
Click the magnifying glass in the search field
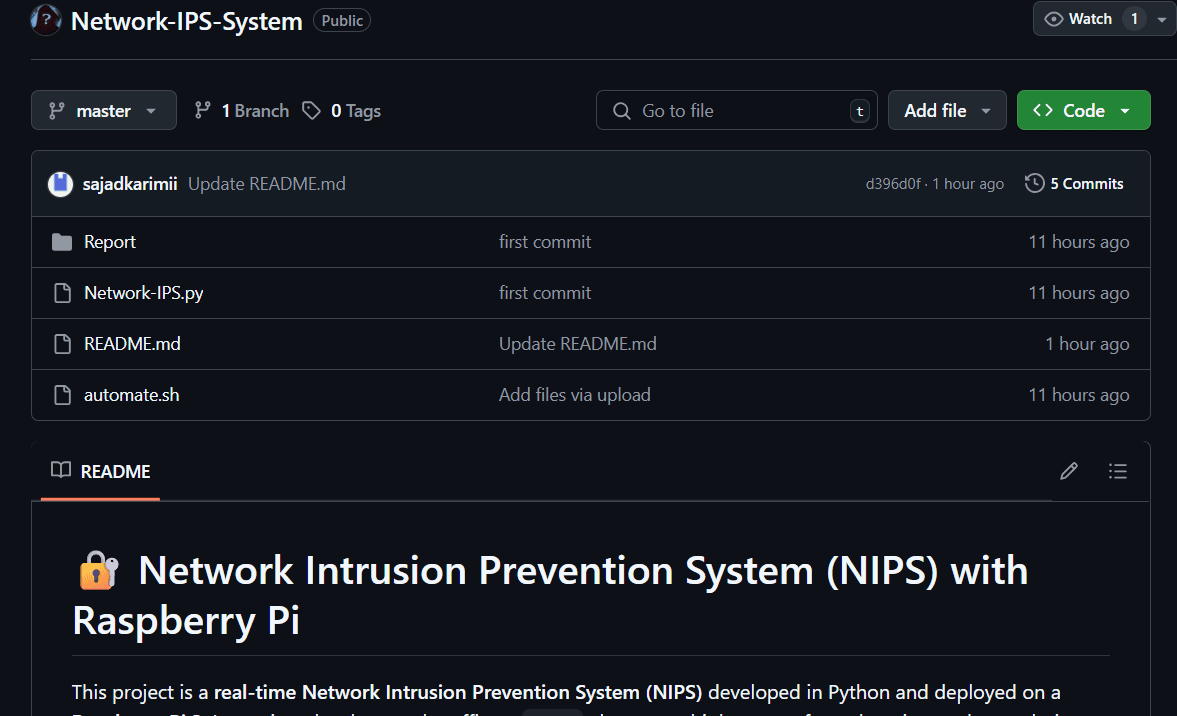coord(621,110)
